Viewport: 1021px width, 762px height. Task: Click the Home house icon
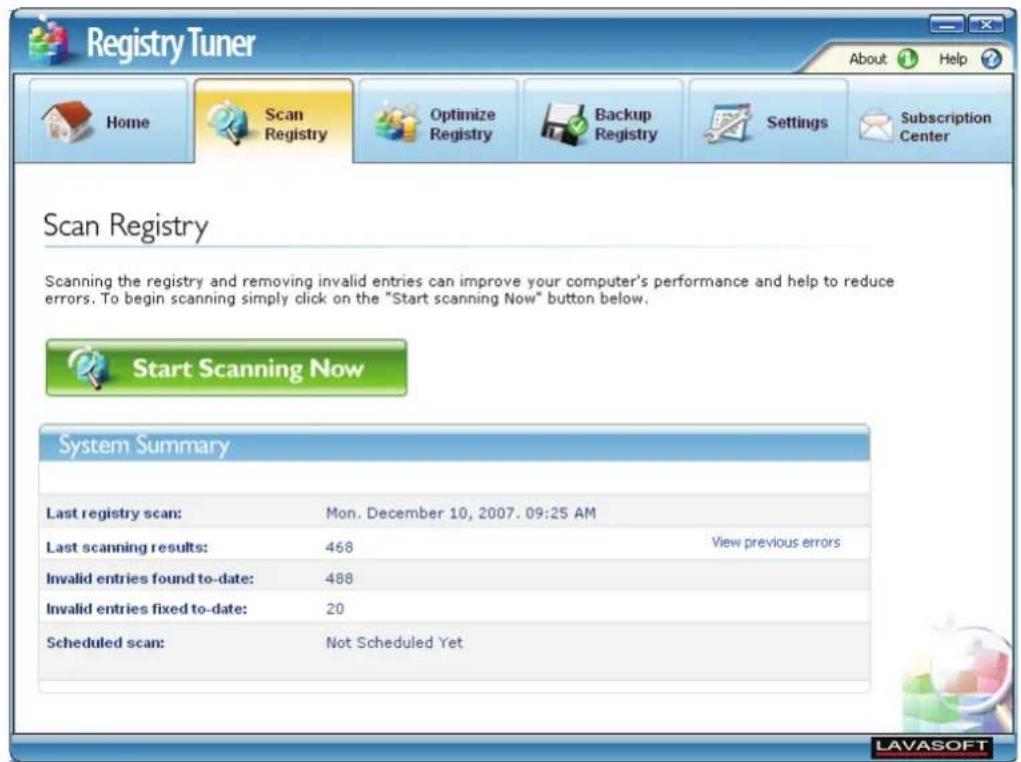pyautogui.click(x=67, y=122)
